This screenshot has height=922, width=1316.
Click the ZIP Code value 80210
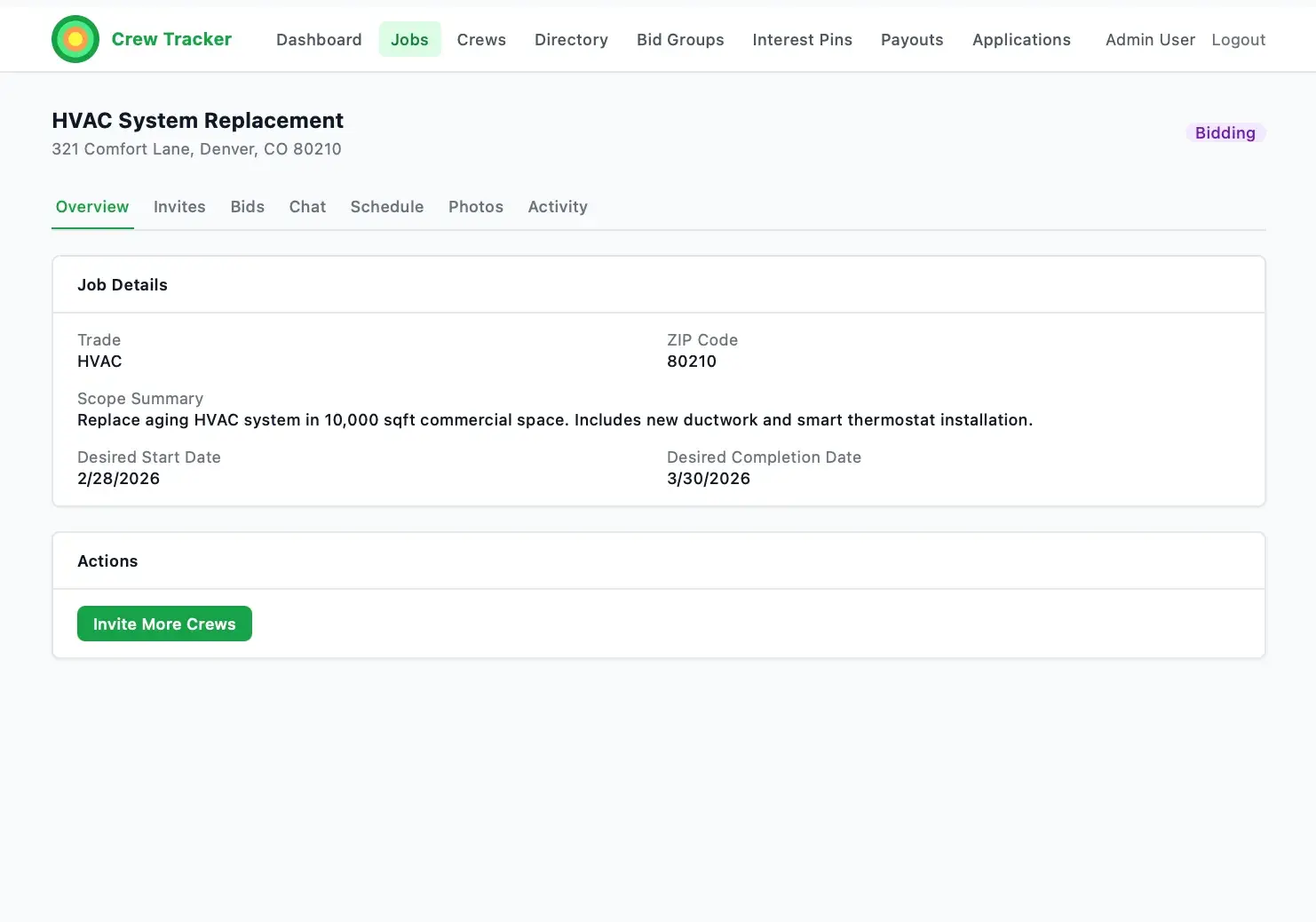point(692,362)
